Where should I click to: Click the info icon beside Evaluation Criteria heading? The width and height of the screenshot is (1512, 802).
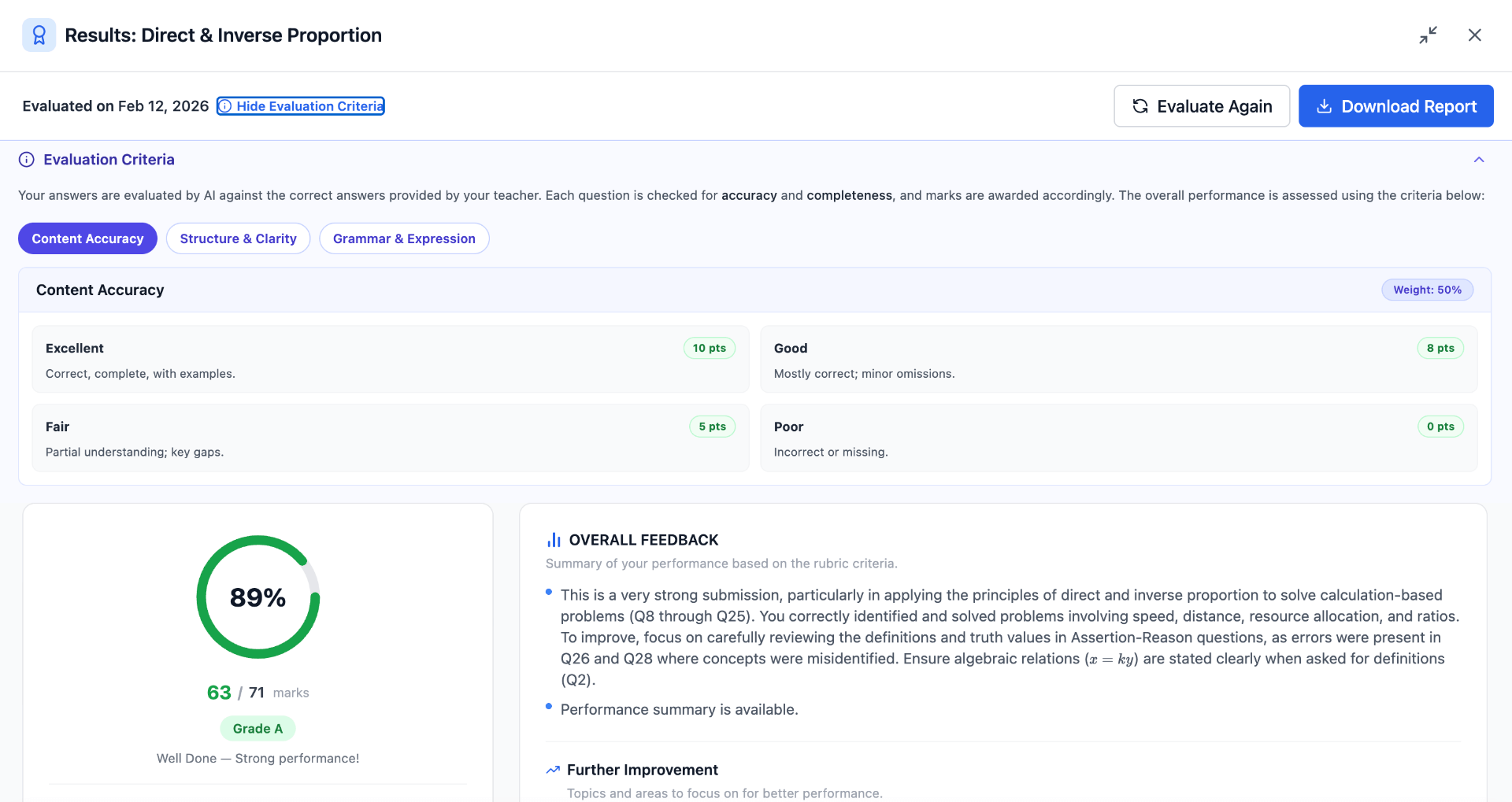(26, 159)
